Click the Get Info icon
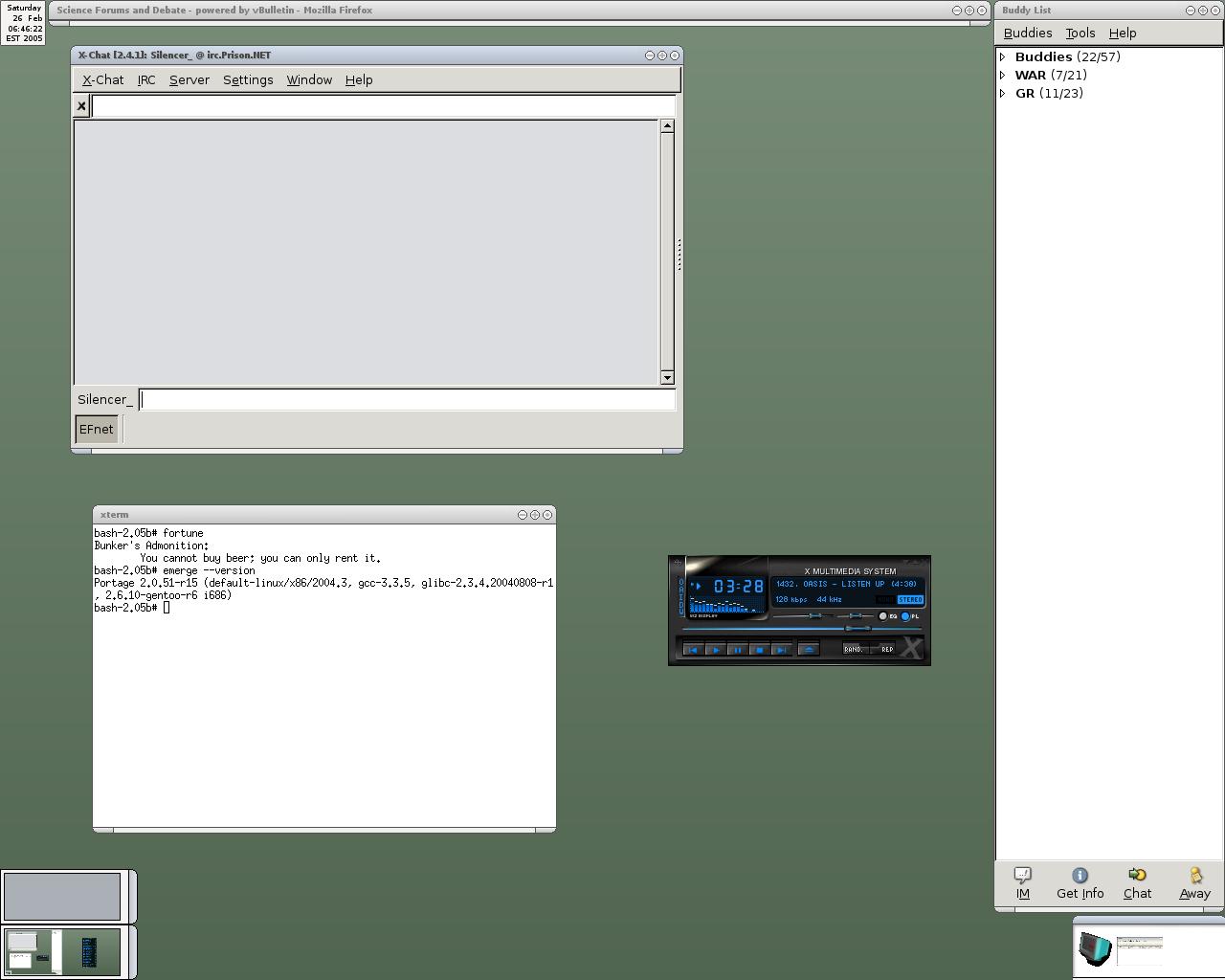 point(1080,882)
